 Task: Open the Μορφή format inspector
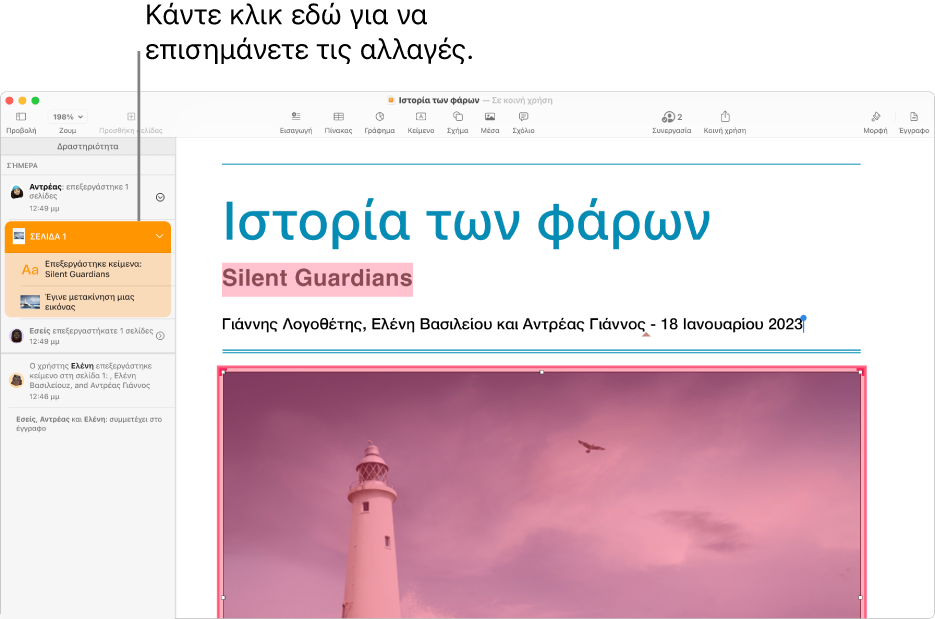coord(875,117)
